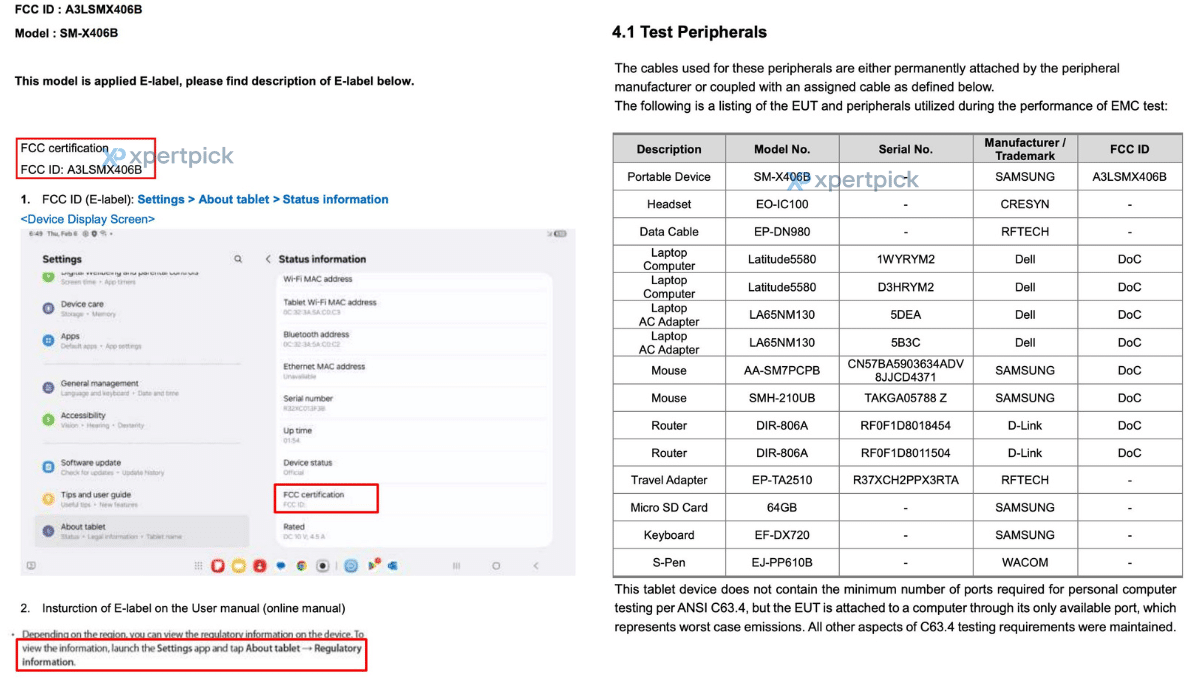Tap the back chevron beside Status information
1200x680 pixels.
(268, 259)
